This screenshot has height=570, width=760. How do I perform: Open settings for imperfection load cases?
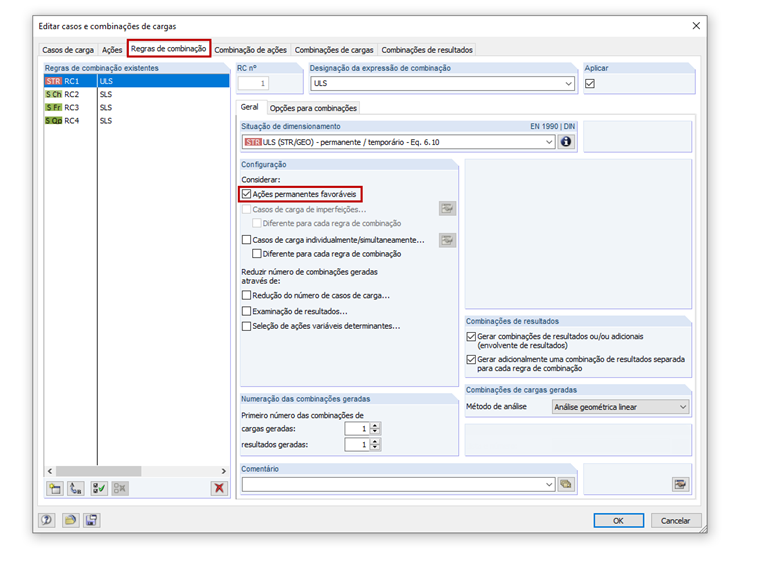coord(447,209)
